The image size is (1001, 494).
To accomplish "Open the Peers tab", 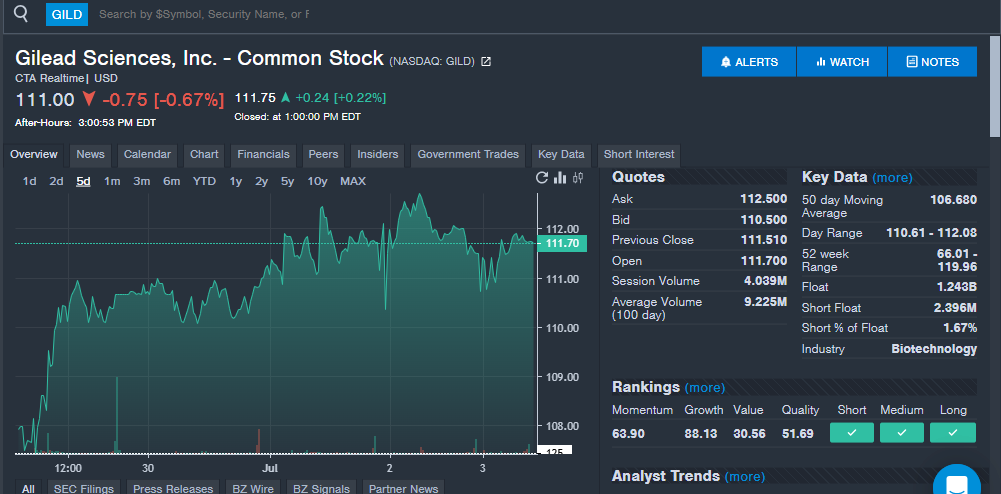I will click(x=323, y=154).
